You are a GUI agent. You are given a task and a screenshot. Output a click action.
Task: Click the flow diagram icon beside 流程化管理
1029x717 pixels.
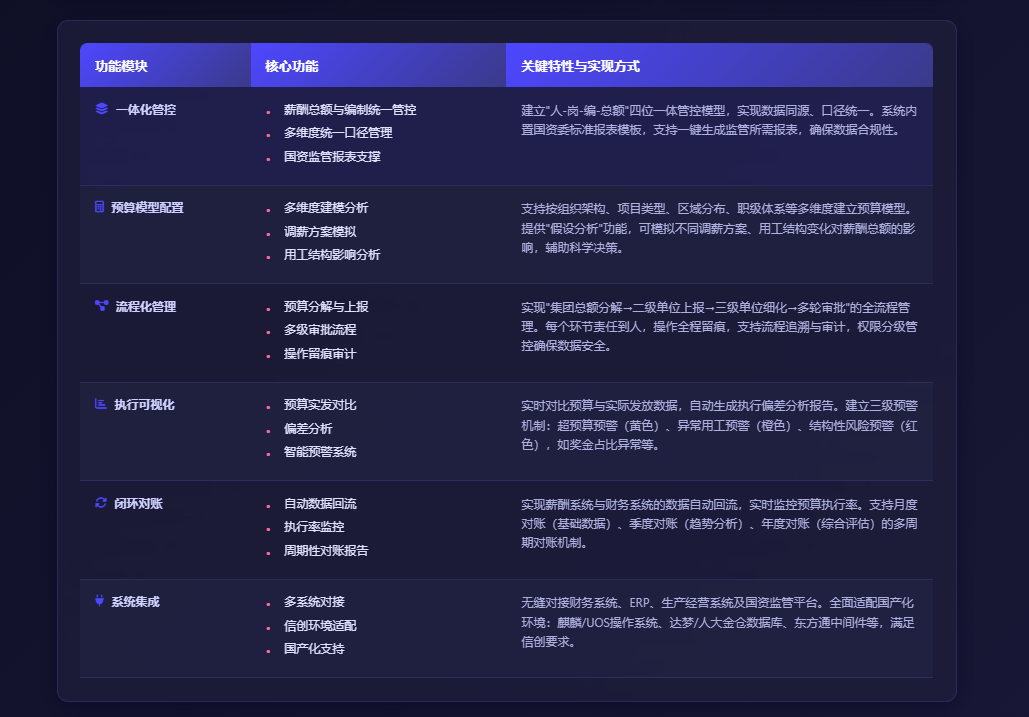(101, 306)
